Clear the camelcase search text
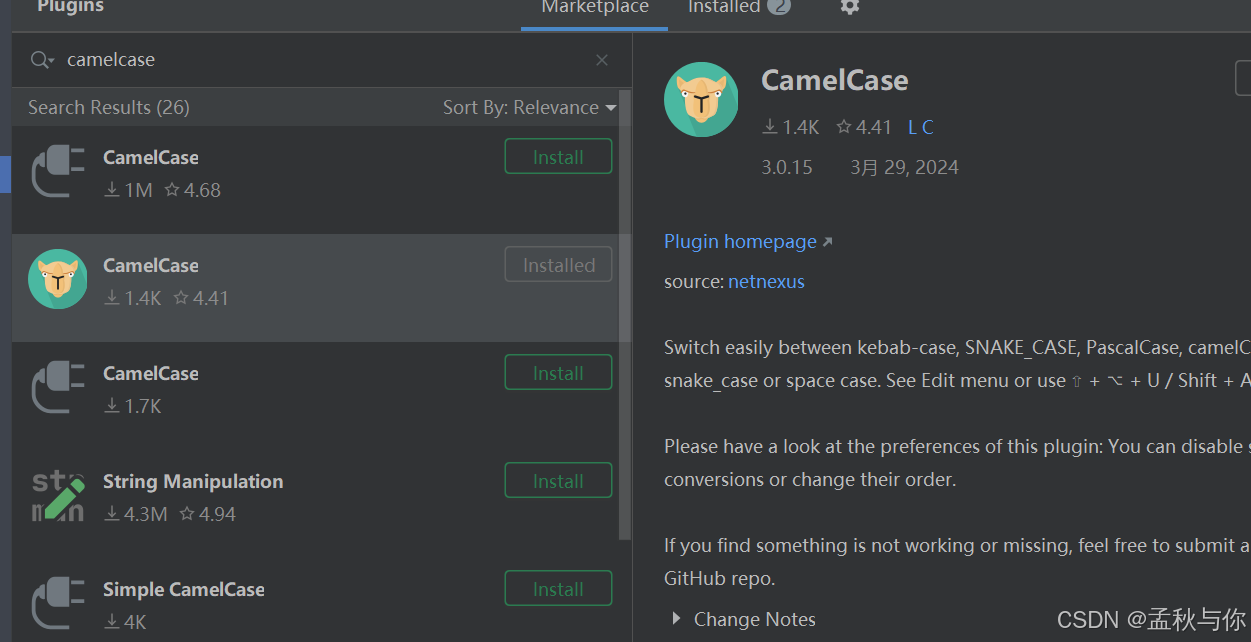Screen dimensions: 1251x642 [602, 60]
